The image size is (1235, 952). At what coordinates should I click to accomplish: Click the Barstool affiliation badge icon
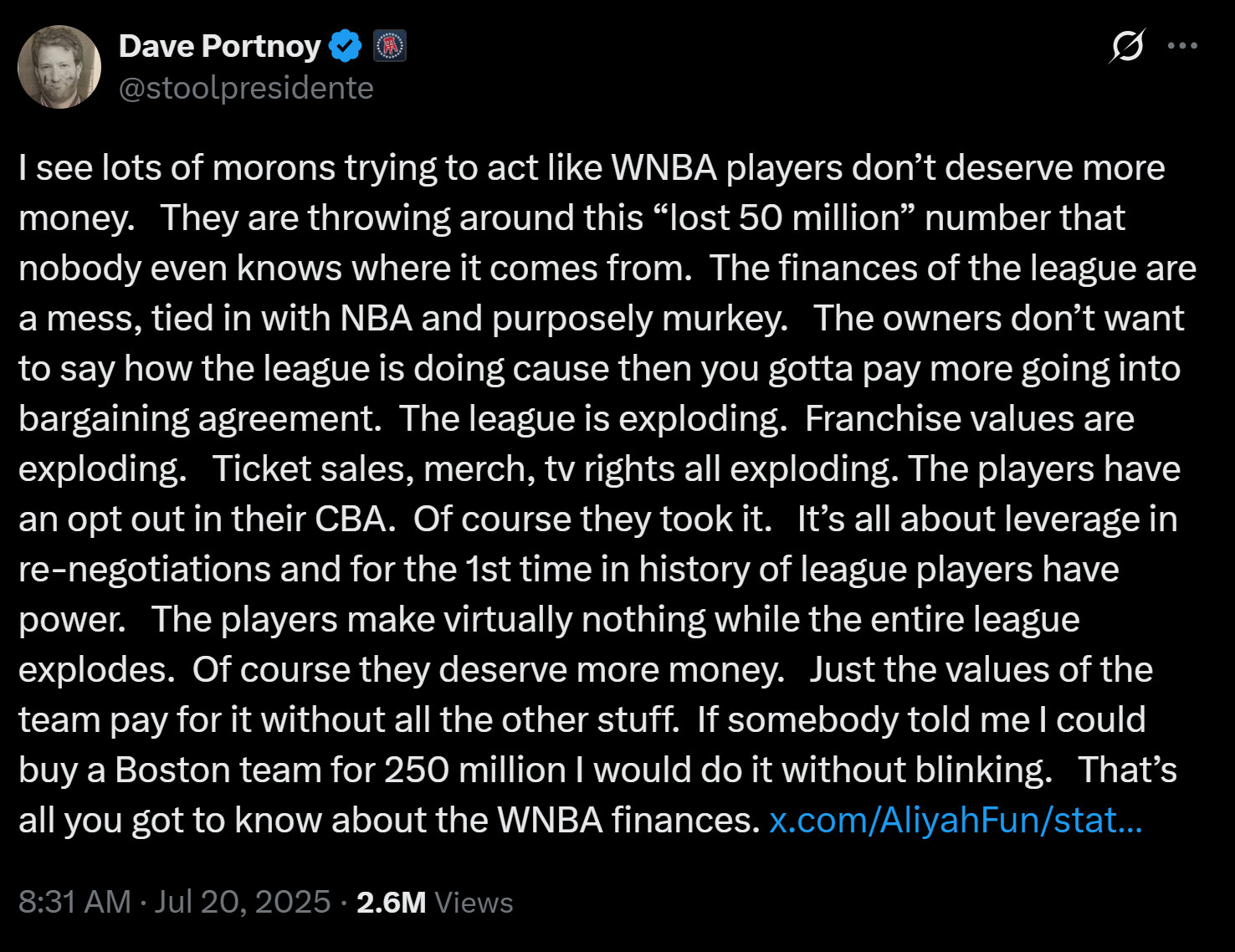tap(389, 46)
